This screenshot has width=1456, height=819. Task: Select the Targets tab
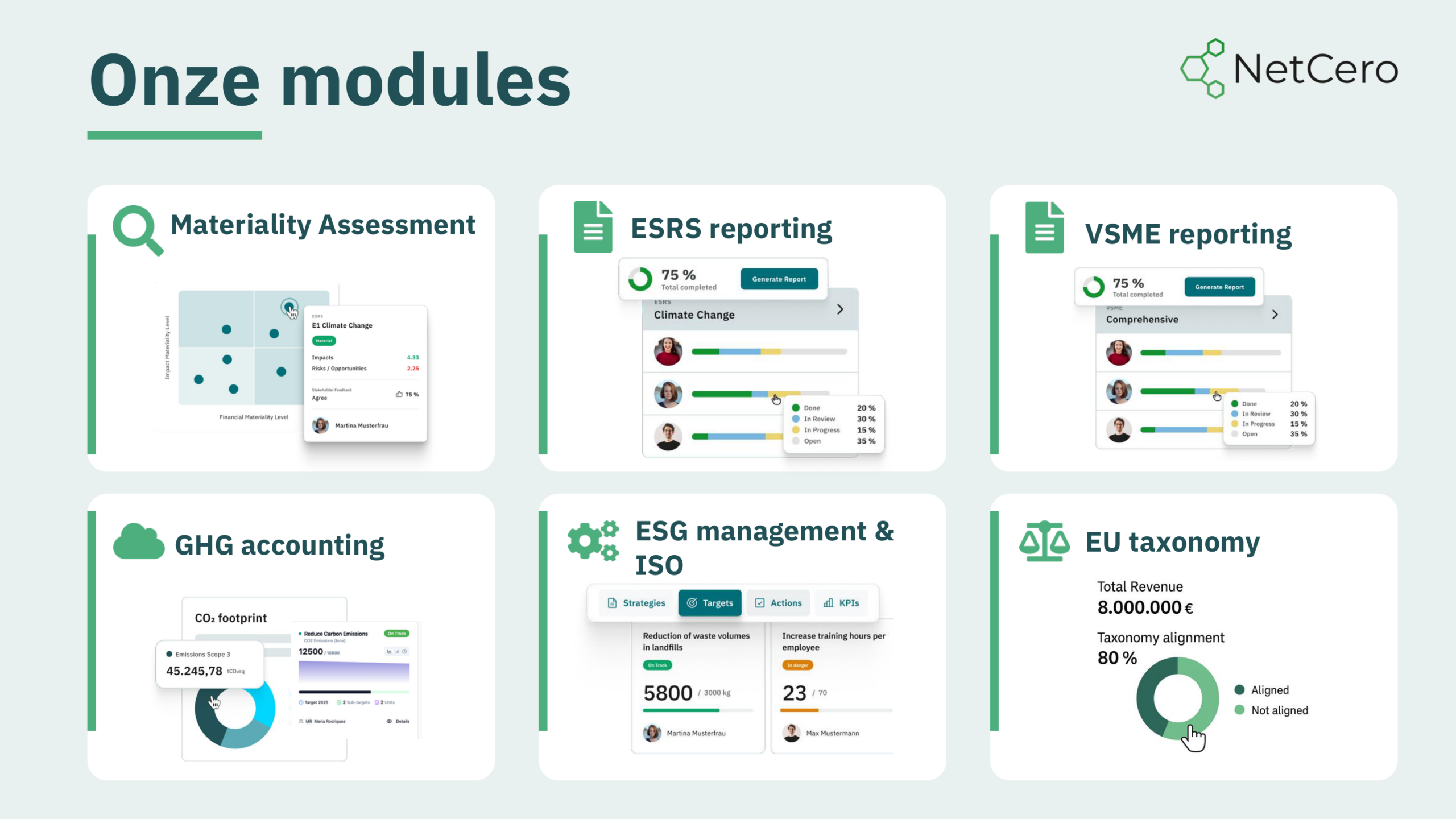click(x=710, y=603)
